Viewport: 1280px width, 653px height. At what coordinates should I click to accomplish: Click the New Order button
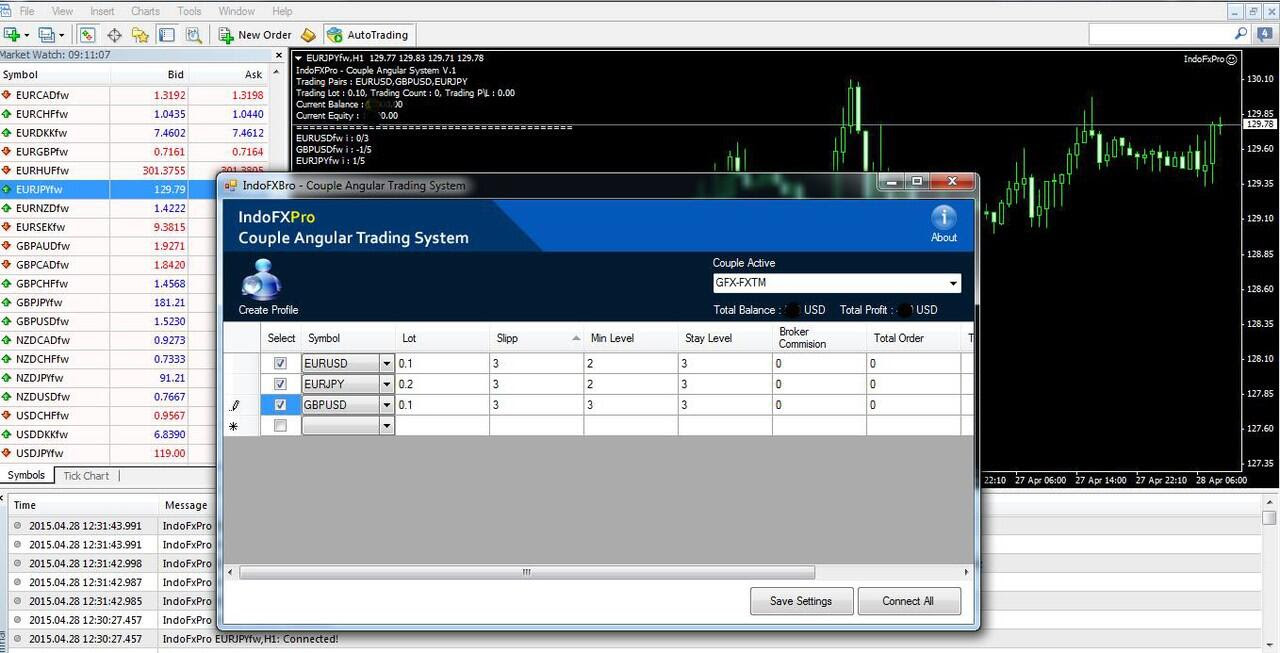[x=255, y=35]
